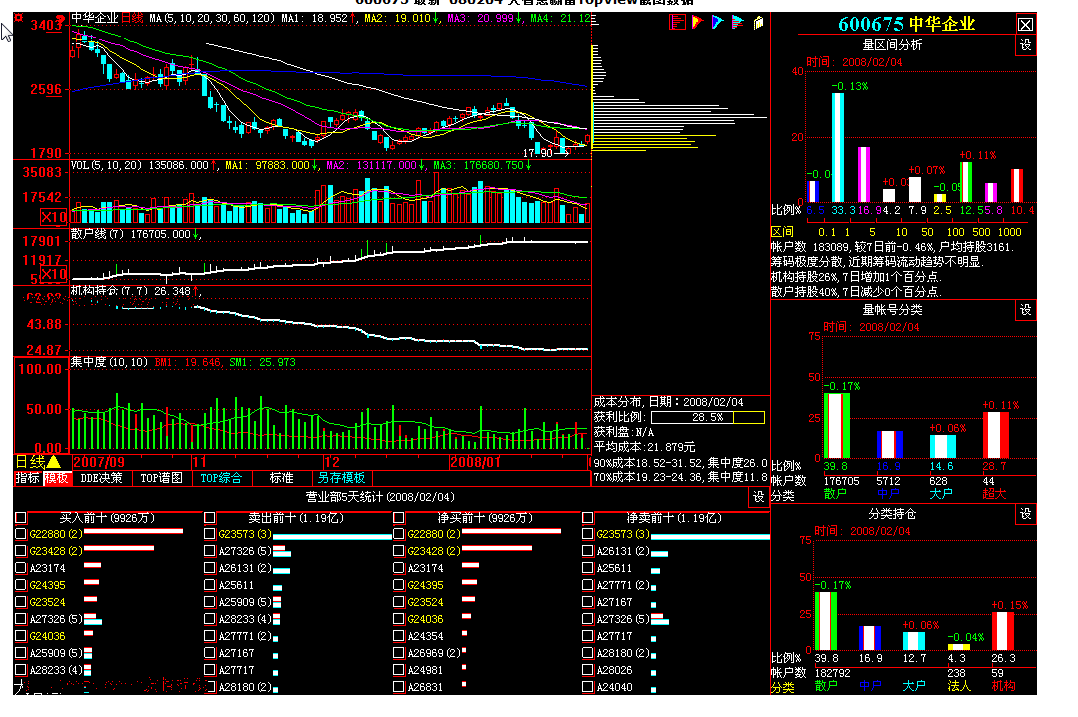Viewport: 1078px width, 717px height.
Task: Open the DDE决策 template tab
Action: (x=101, y=478)
